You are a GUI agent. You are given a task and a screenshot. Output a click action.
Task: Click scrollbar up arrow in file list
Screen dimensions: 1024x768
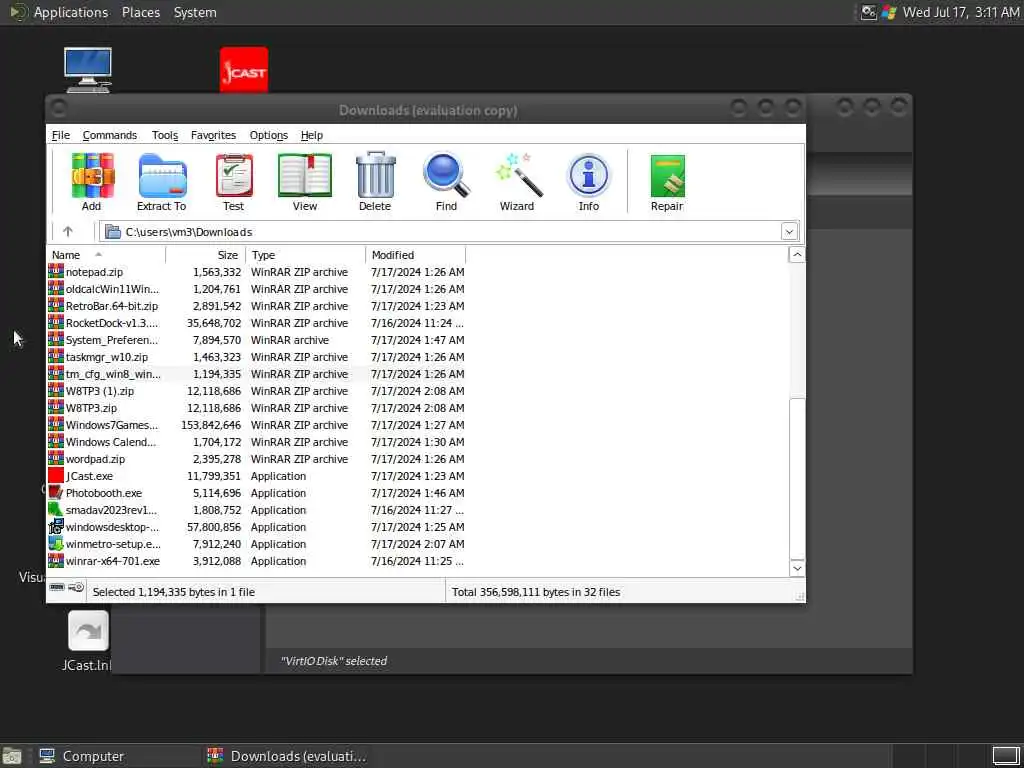[797, 255]
